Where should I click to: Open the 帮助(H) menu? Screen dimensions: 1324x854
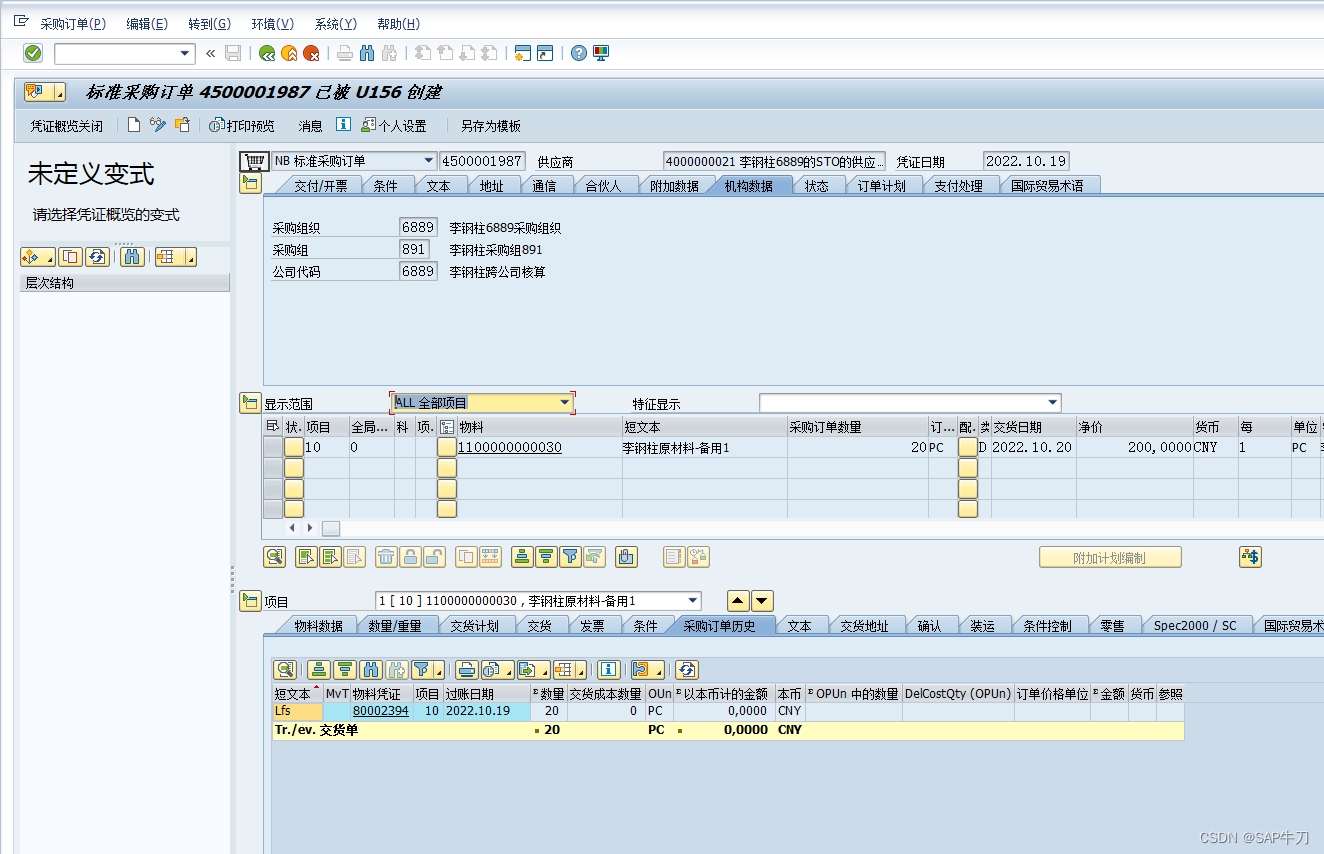click(x=398, y=24)
